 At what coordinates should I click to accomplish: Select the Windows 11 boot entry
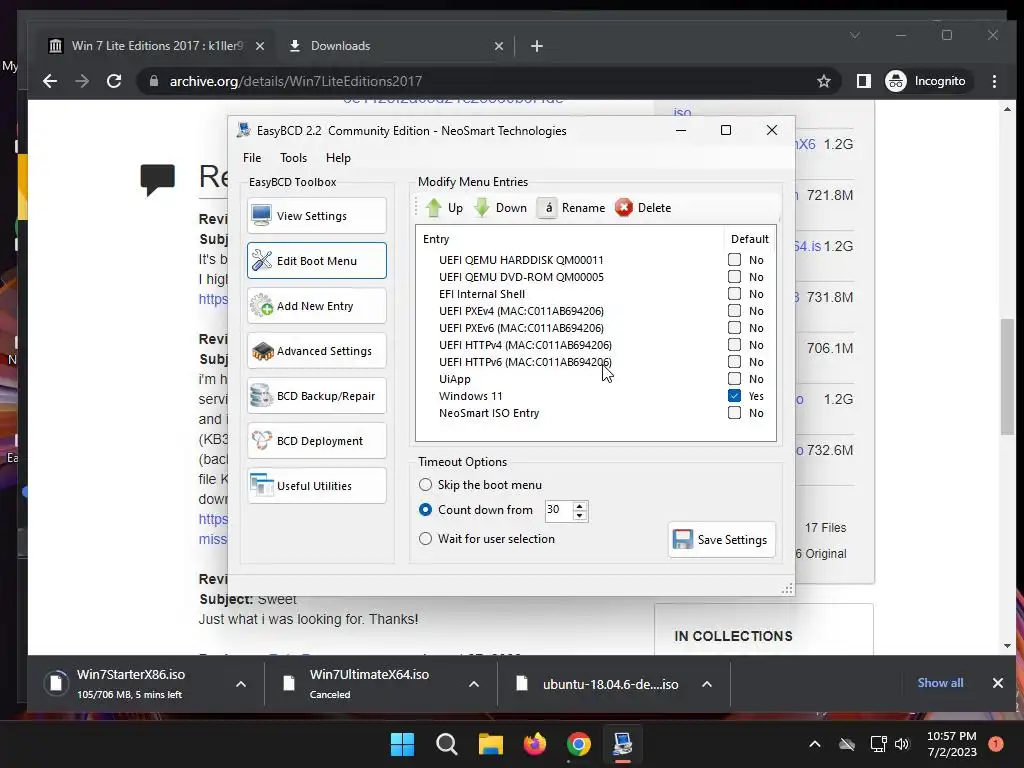tap(470, 396)
